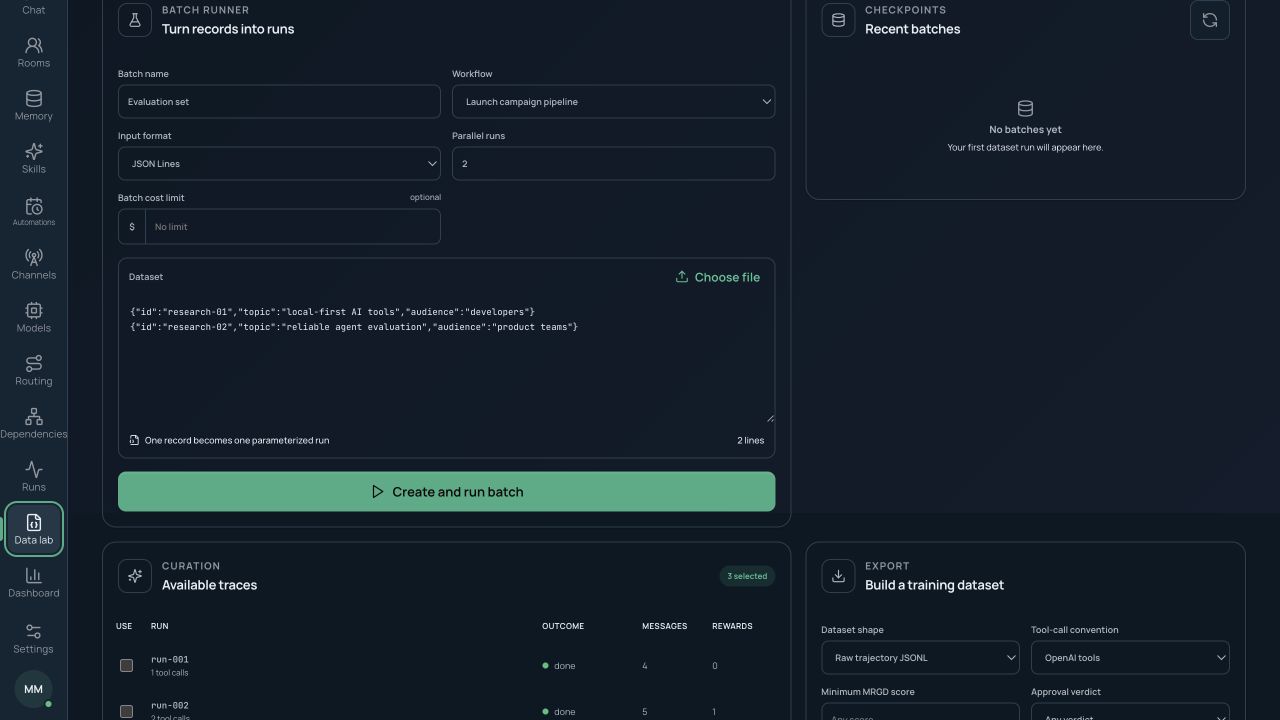
Task: Open Models in the sidebar
Action: coord(33,317)
